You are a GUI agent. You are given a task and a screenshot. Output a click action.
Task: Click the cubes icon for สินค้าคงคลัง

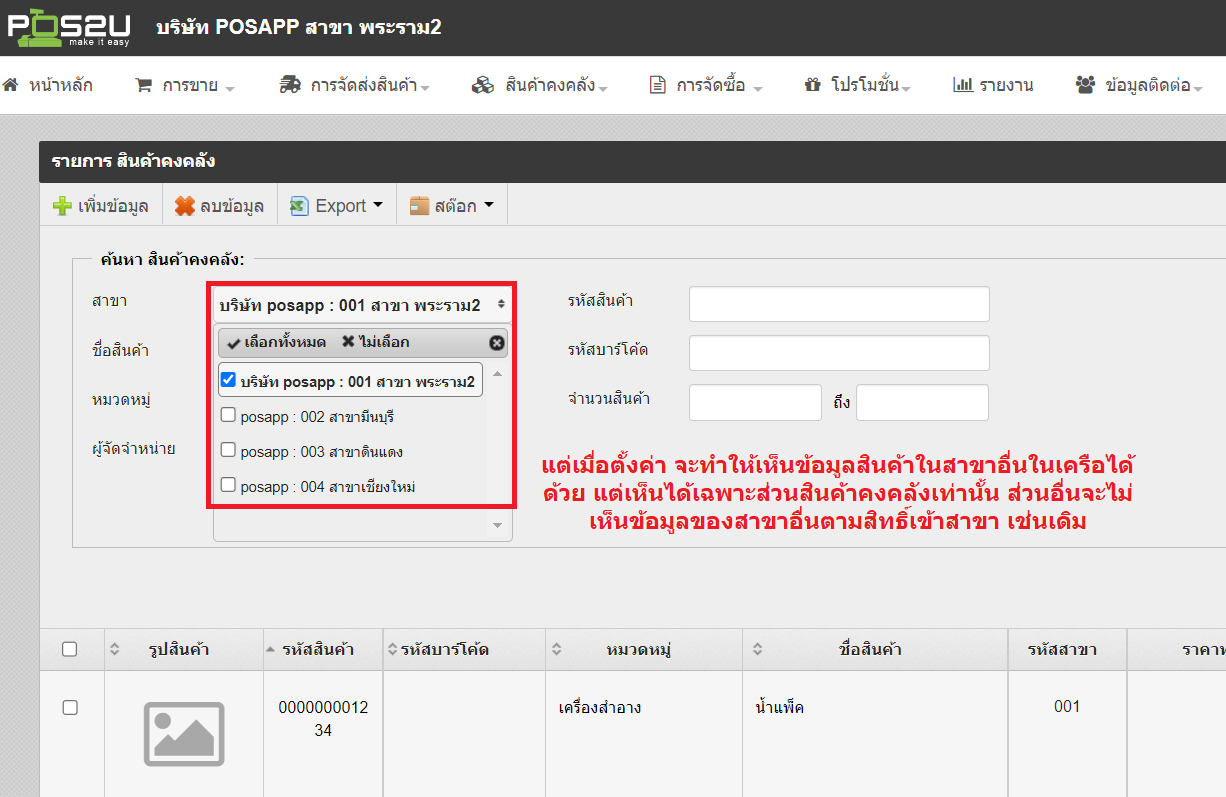(x=483, y=85)
